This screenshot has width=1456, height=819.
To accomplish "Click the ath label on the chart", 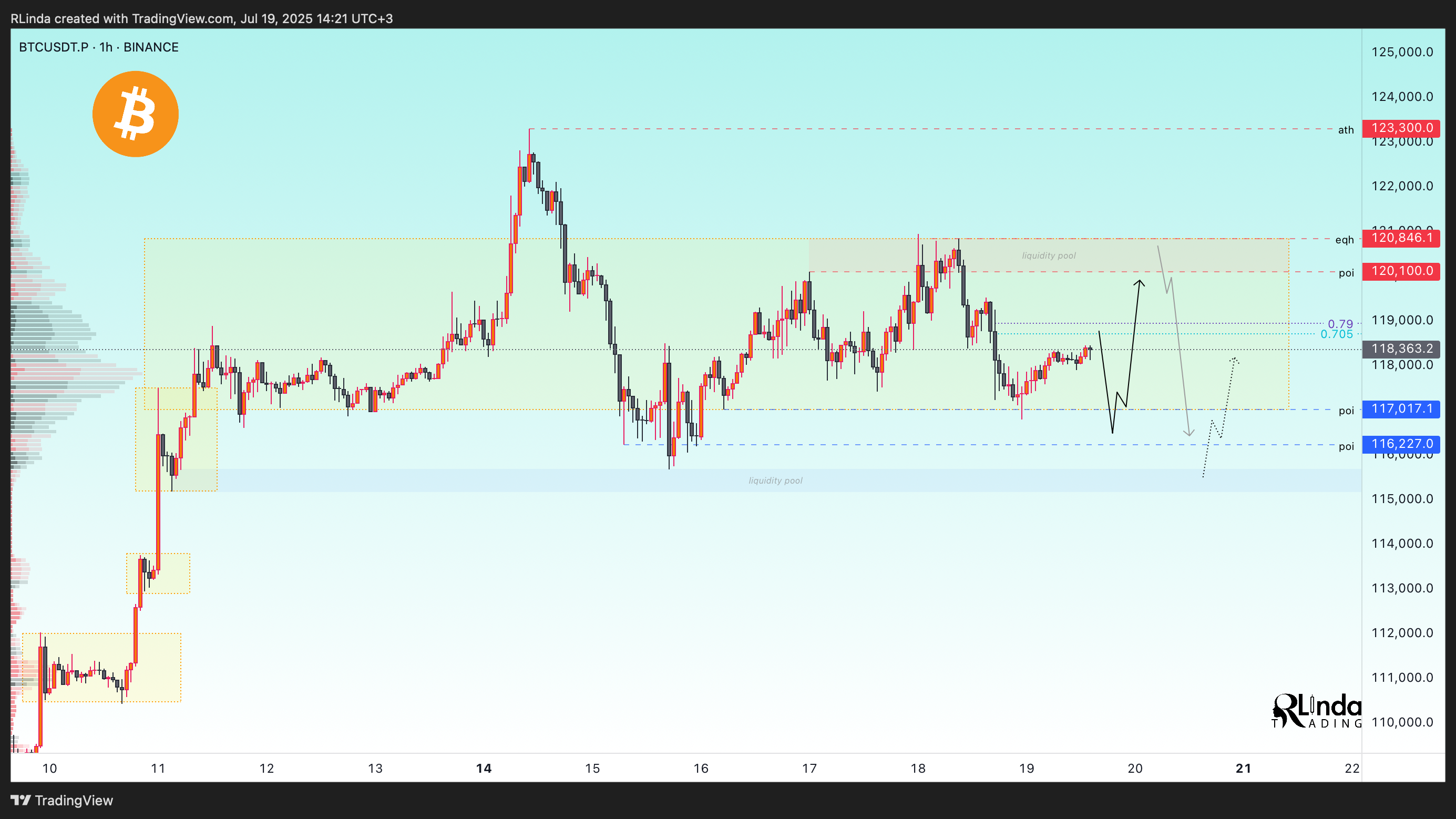I will click(x=1346, y=130).
